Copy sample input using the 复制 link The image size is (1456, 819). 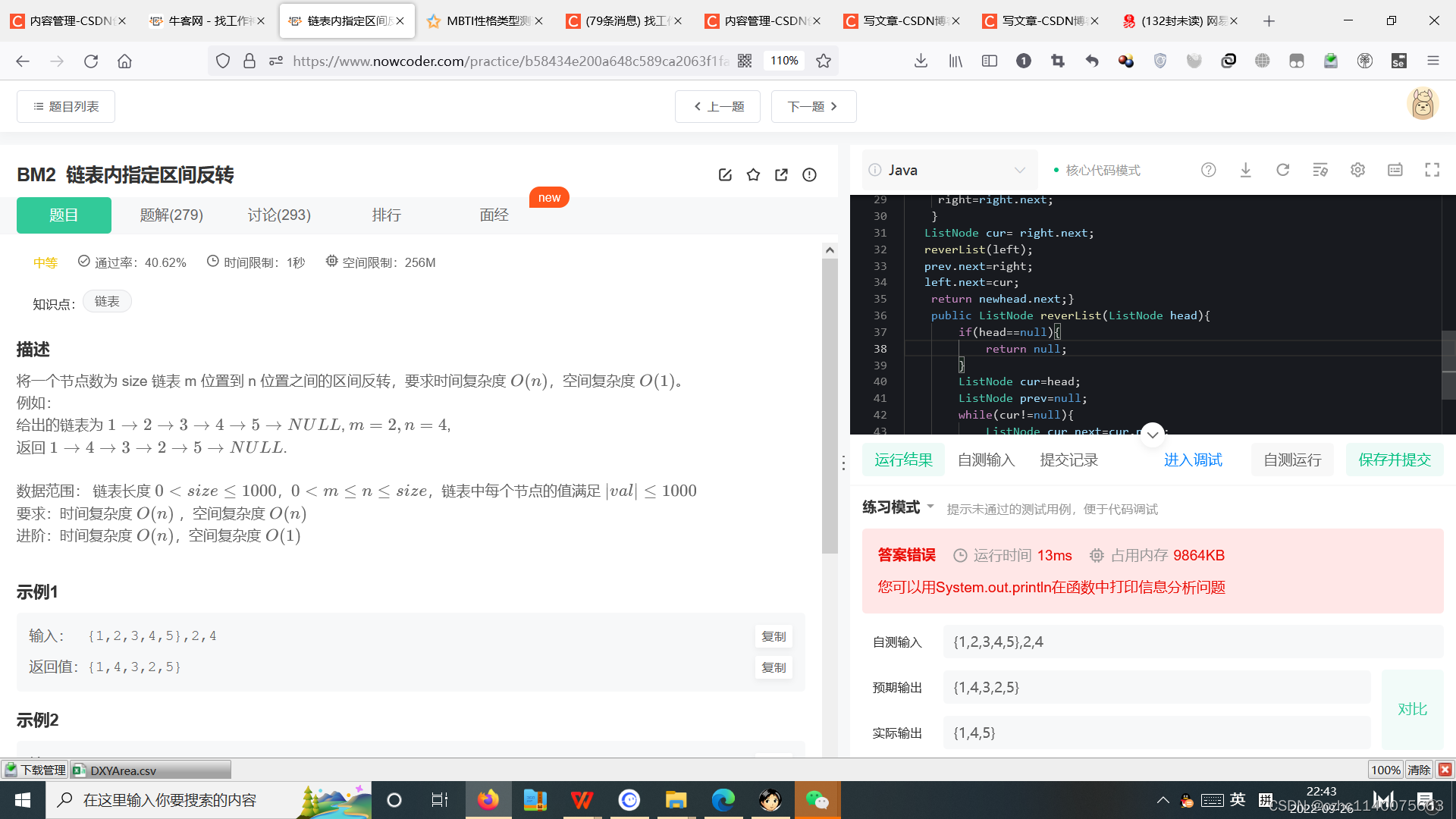(773, 636)
